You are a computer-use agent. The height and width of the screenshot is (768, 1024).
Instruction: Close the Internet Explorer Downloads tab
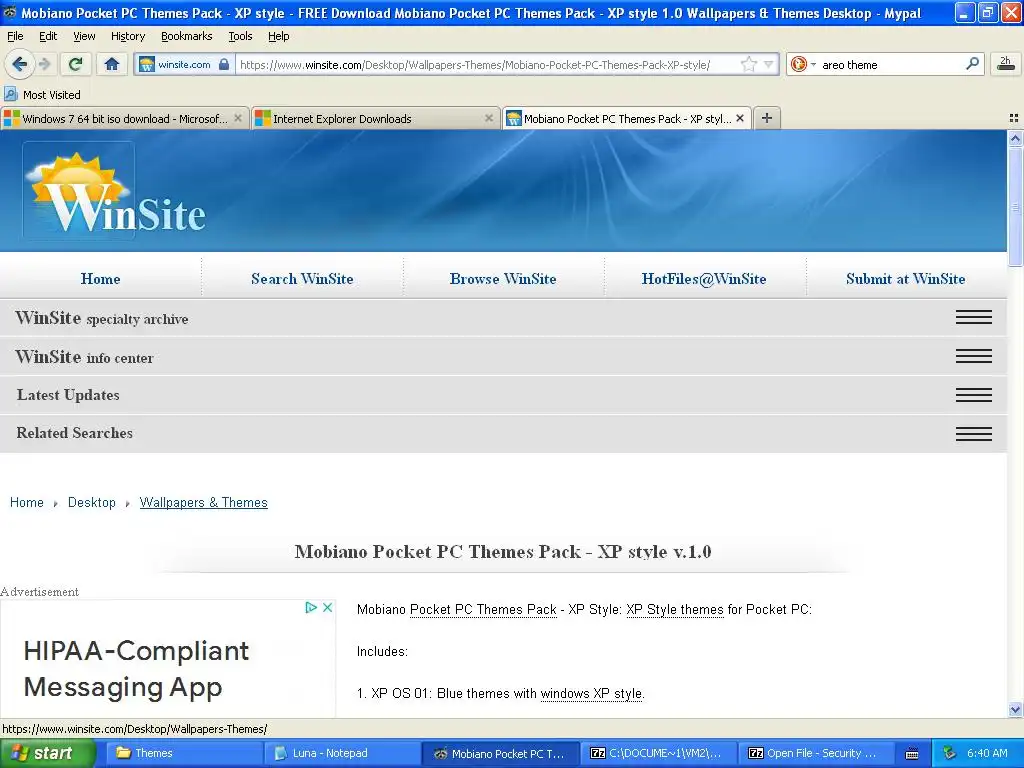(x=488, y=118)
